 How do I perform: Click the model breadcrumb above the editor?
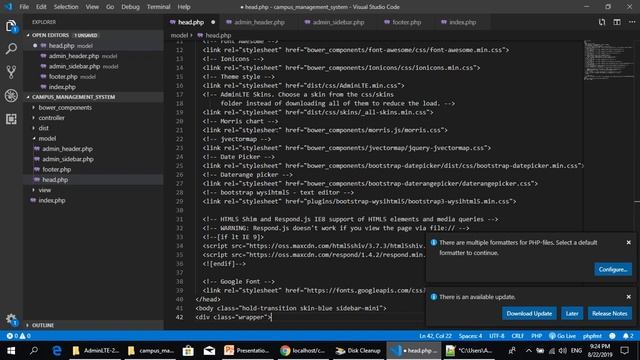(179, 36)
